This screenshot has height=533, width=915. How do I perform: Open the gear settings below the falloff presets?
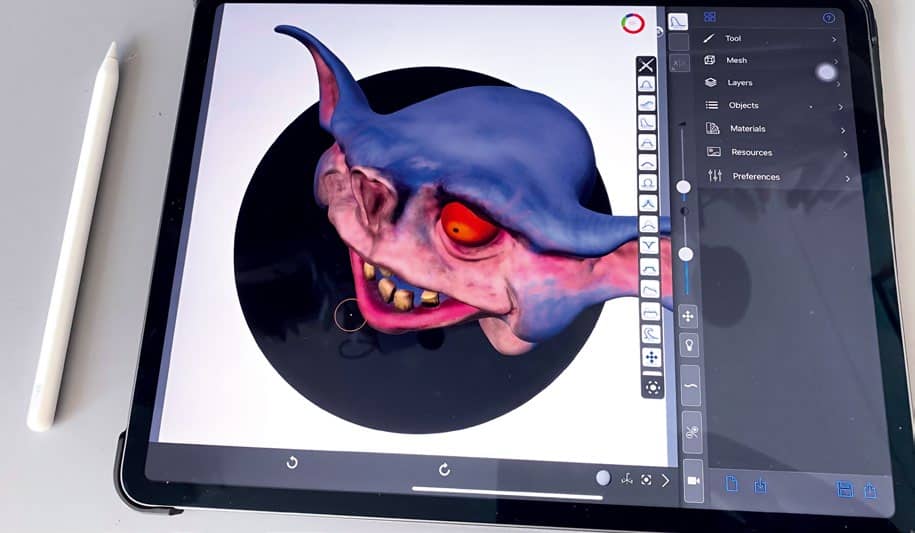(652, 388)
